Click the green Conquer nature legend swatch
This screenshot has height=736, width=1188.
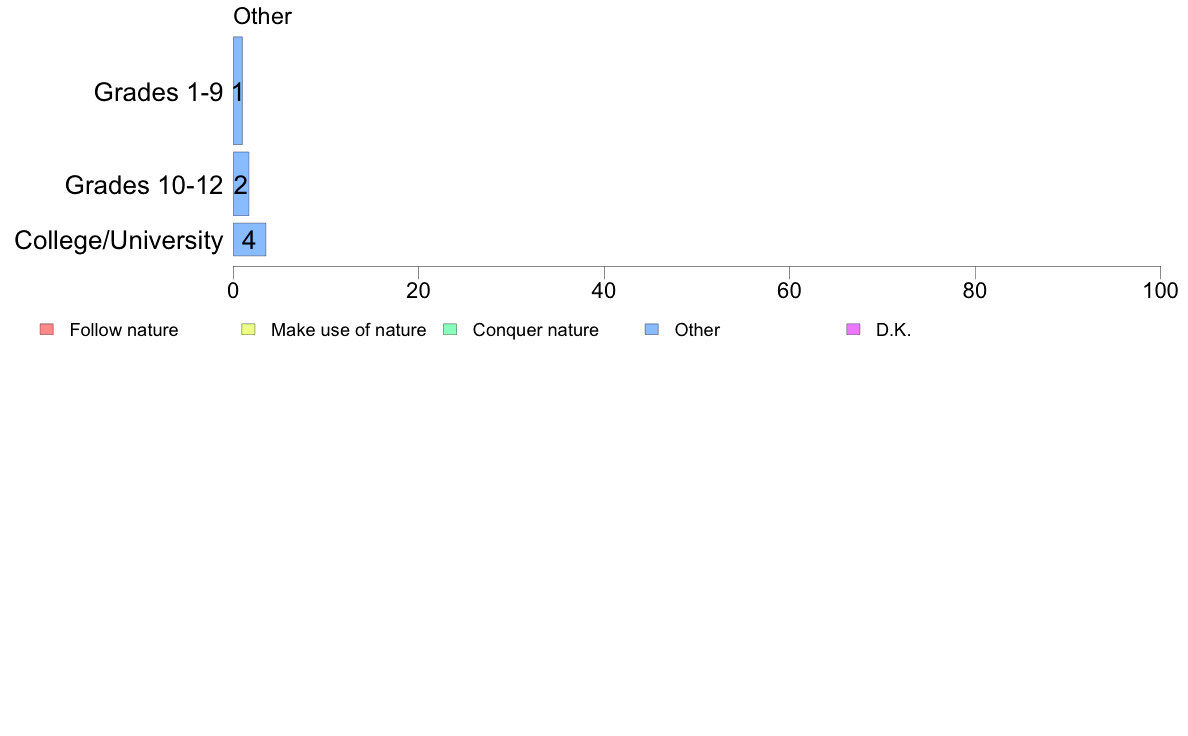(450, 329)
